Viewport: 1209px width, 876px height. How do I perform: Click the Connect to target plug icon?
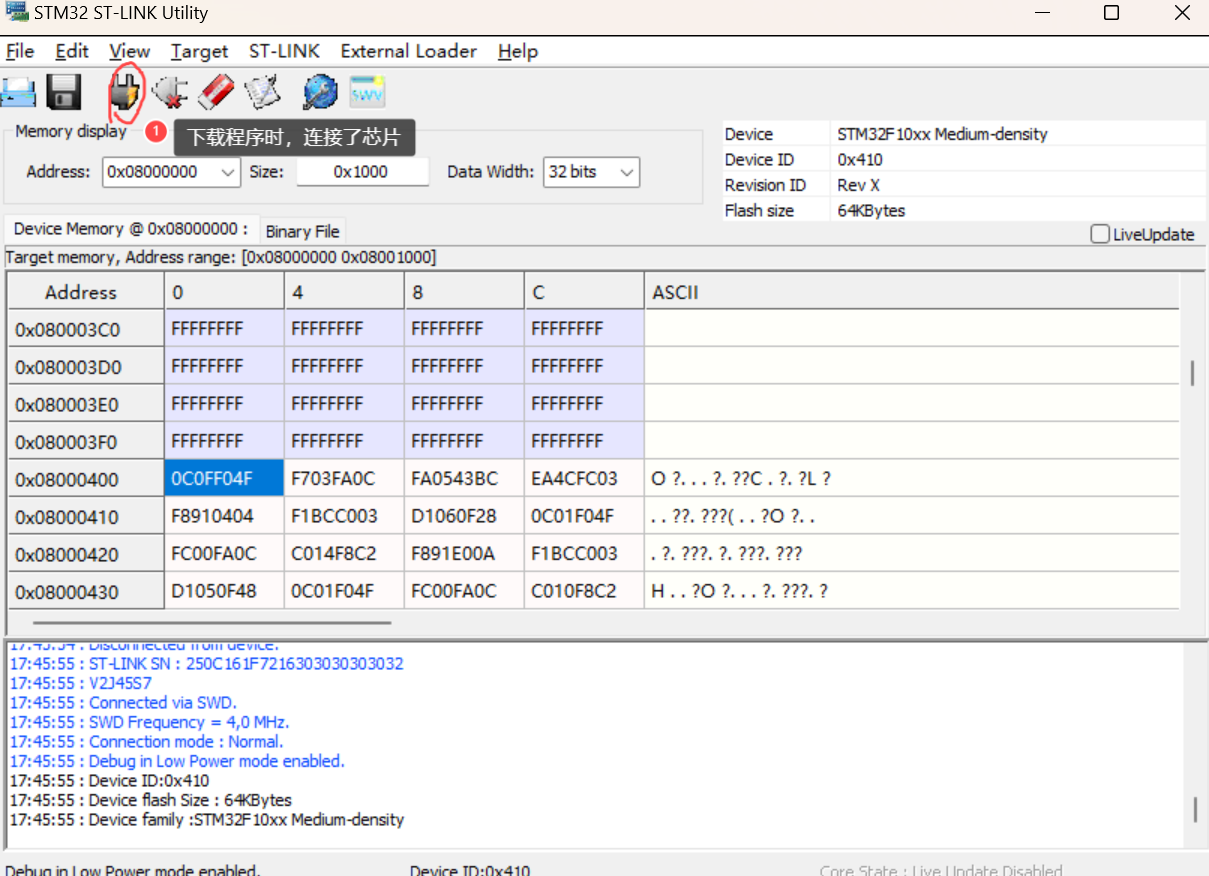pyautogui.click(x=125, y=93)
